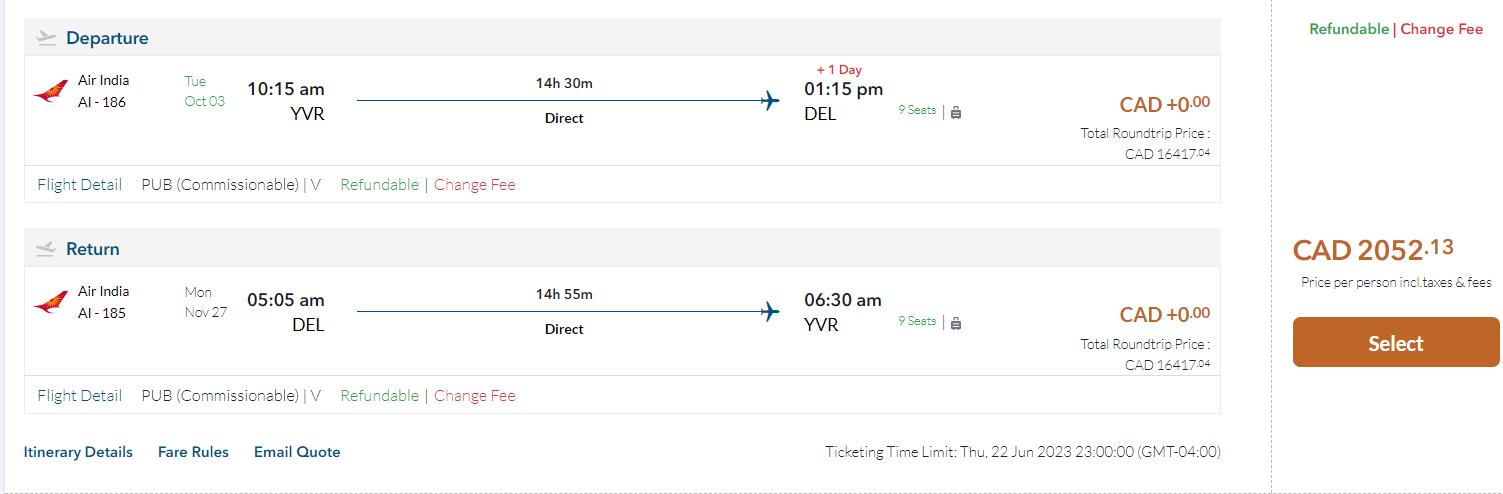Click the airplane icon on the YVR to DEL route line

click(770, 100)
